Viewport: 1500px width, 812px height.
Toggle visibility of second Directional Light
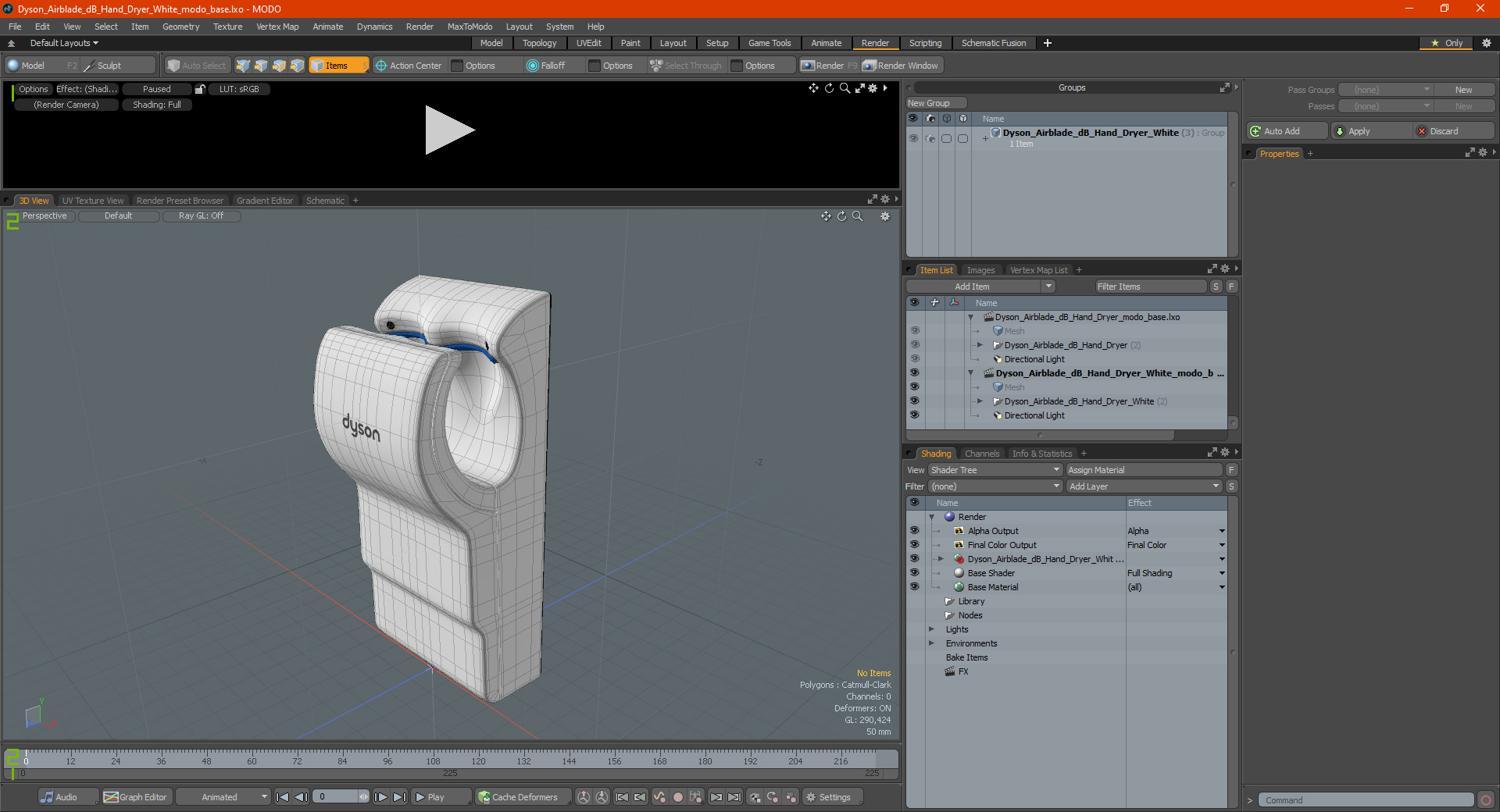click(914, 415)
